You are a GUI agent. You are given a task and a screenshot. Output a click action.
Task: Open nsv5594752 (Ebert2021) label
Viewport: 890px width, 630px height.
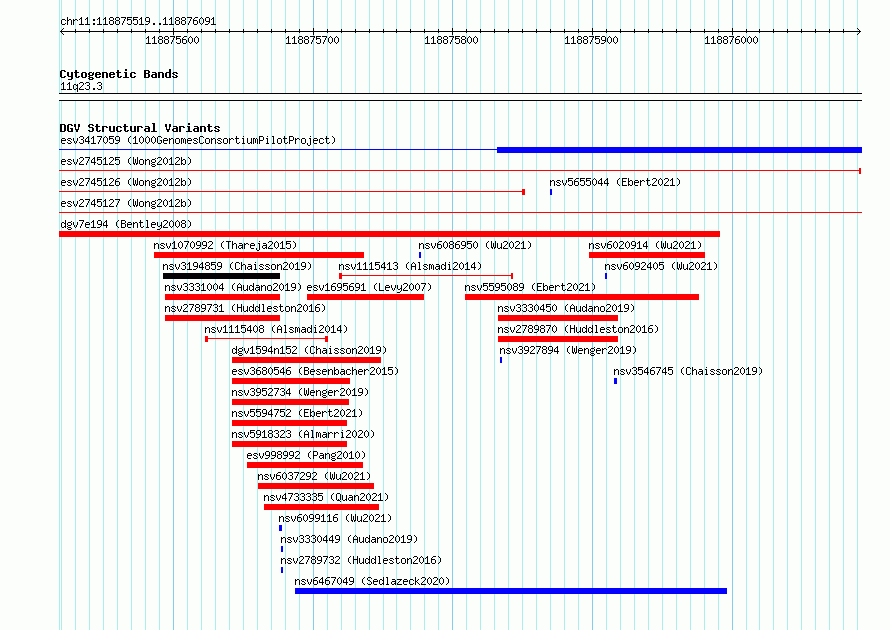tap(297, 413)
